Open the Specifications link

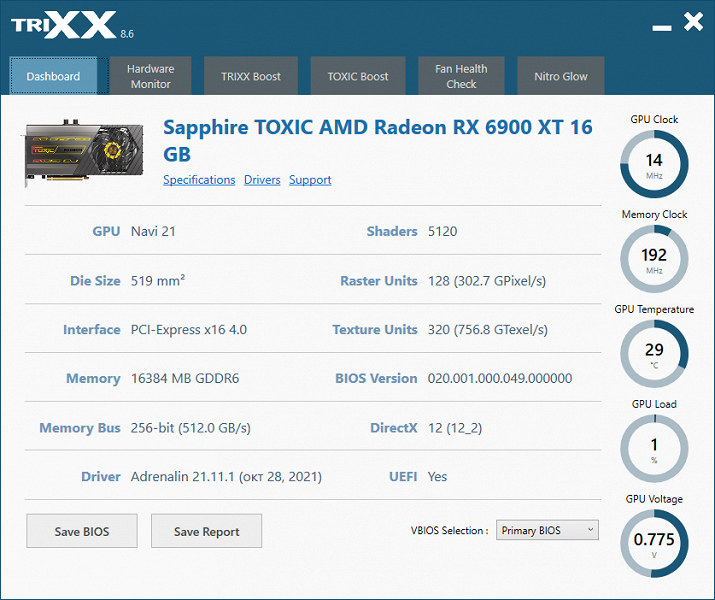click(x=199, y=180)
